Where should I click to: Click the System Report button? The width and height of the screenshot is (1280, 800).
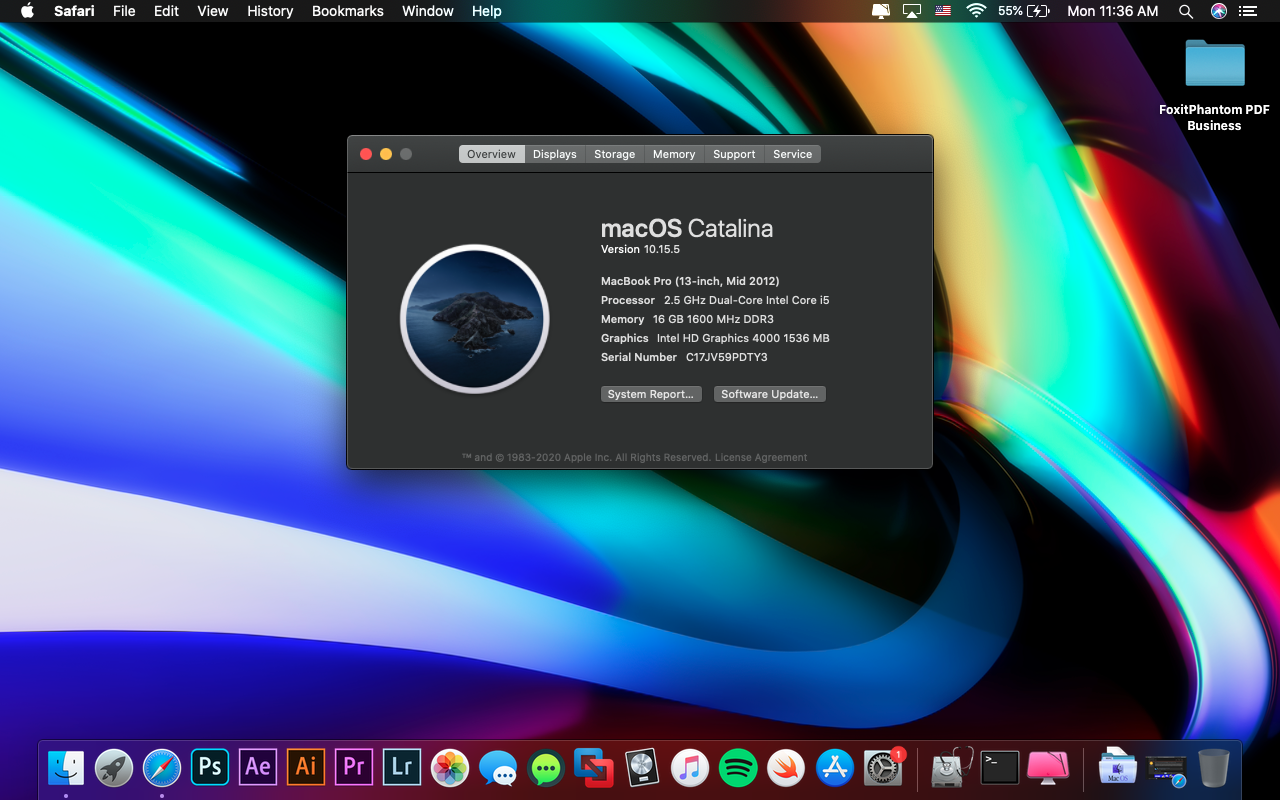(650, 394)
